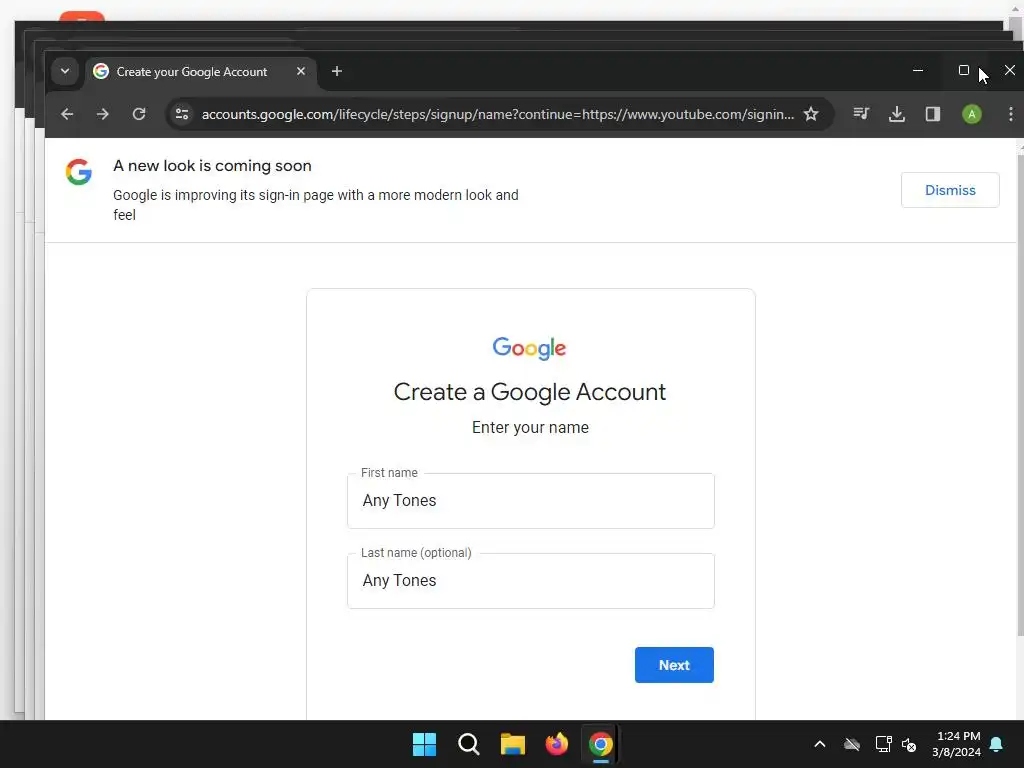Click the 'Create a Google Account' heading

530,392
